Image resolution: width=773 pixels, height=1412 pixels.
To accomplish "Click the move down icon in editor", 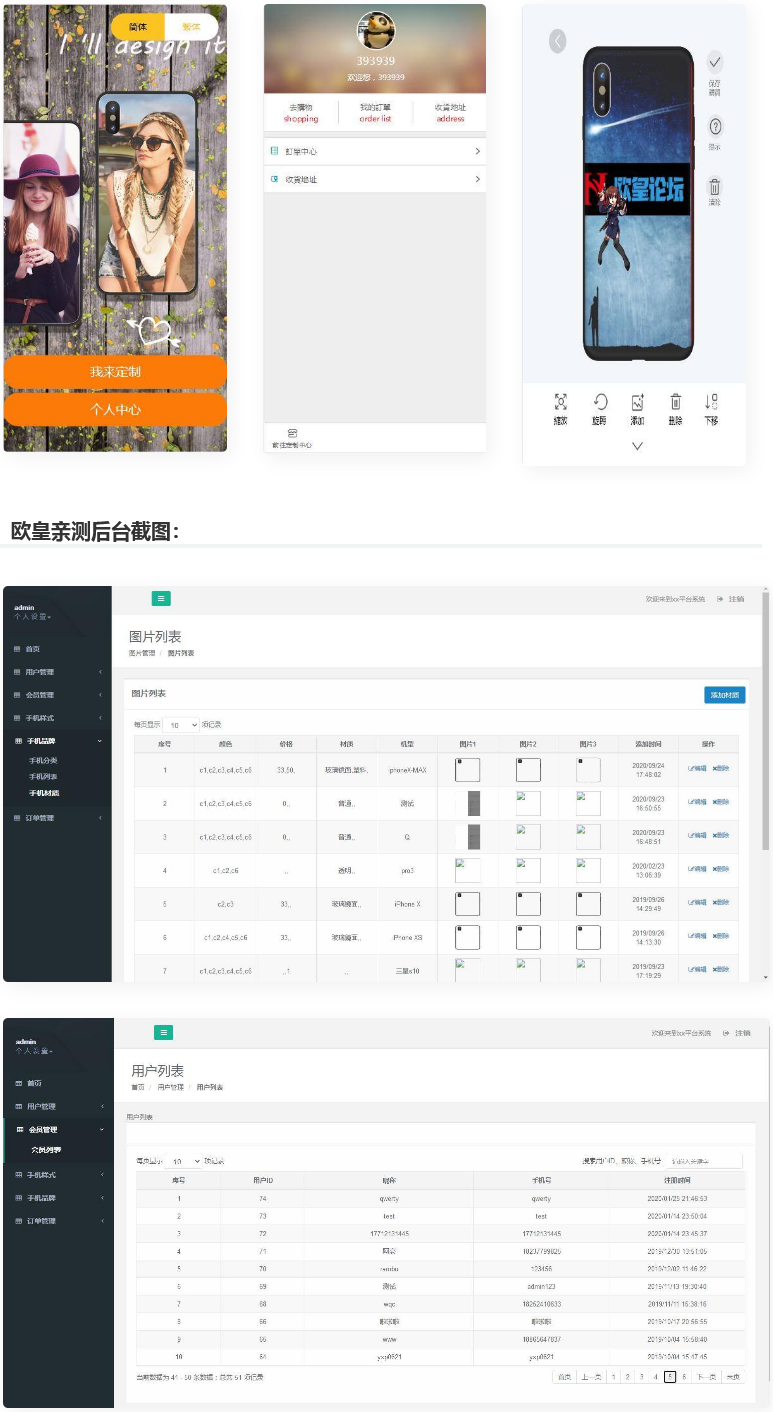I will click(x=711, y=402).
